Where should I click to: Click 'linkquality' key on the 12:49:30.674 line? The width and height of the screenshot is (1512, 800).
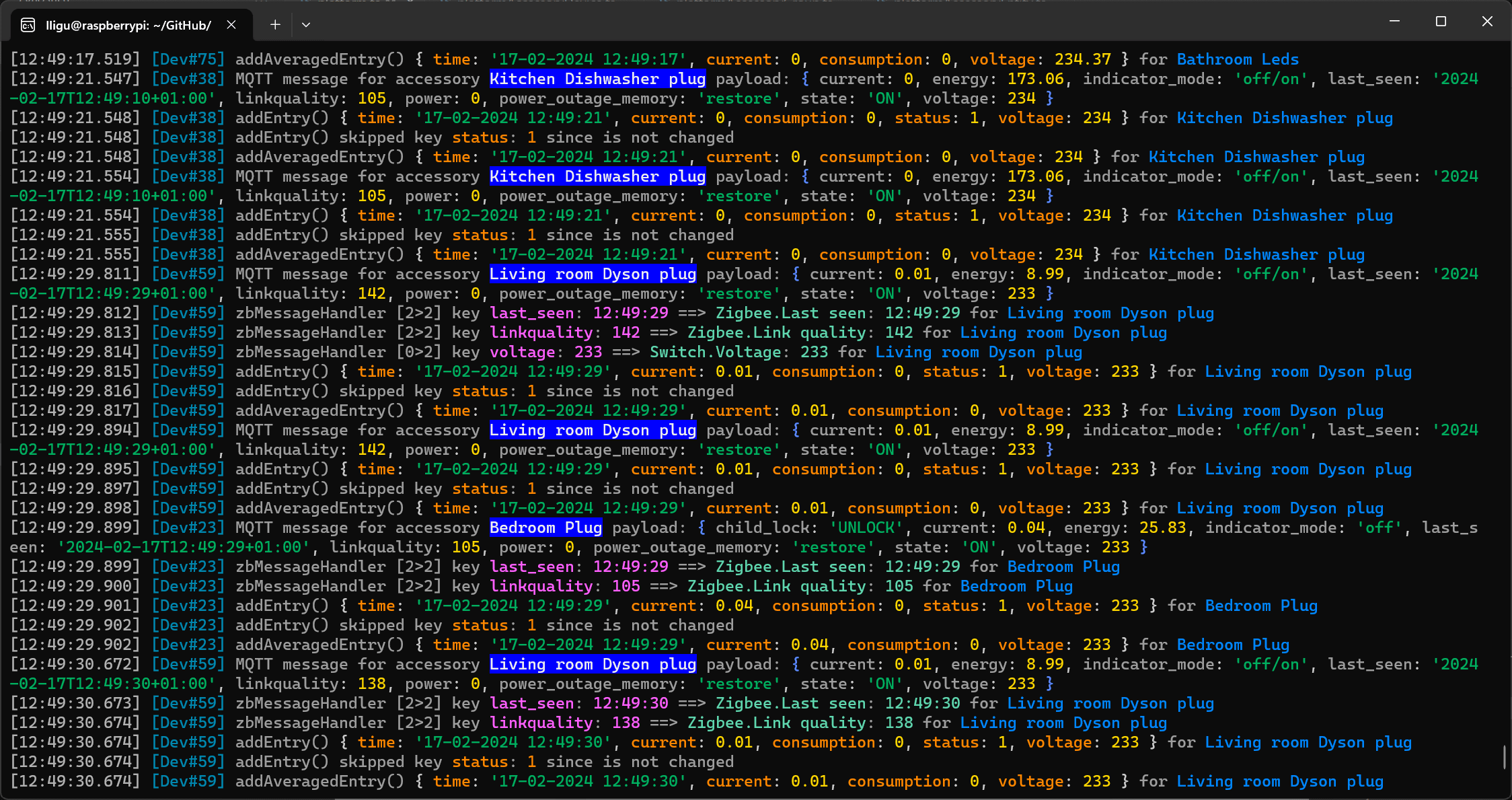(x=541, y=723)
